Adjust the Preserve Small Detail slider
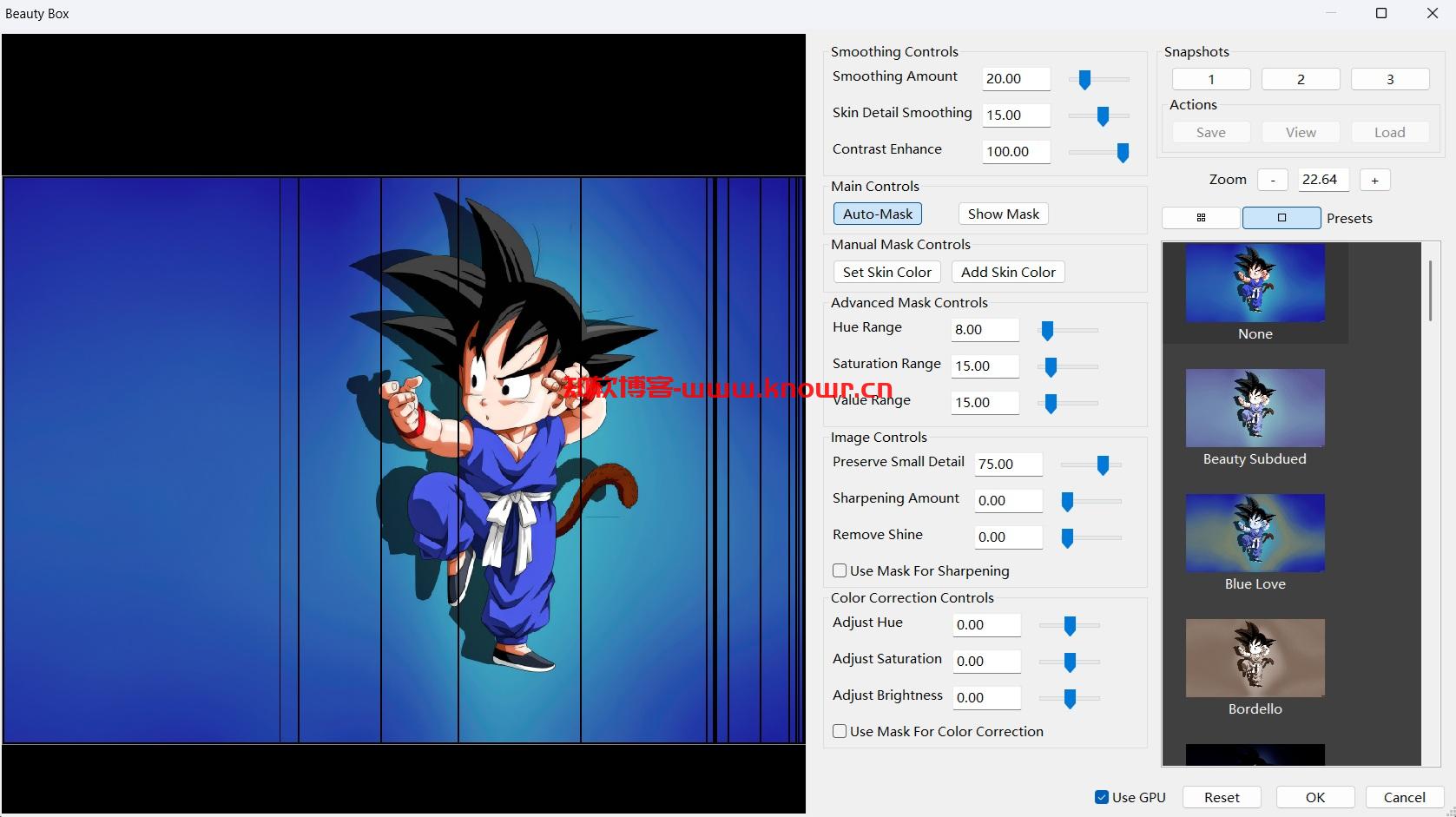The width and height of the screenshot is (1456, 817). [1091, 465]
